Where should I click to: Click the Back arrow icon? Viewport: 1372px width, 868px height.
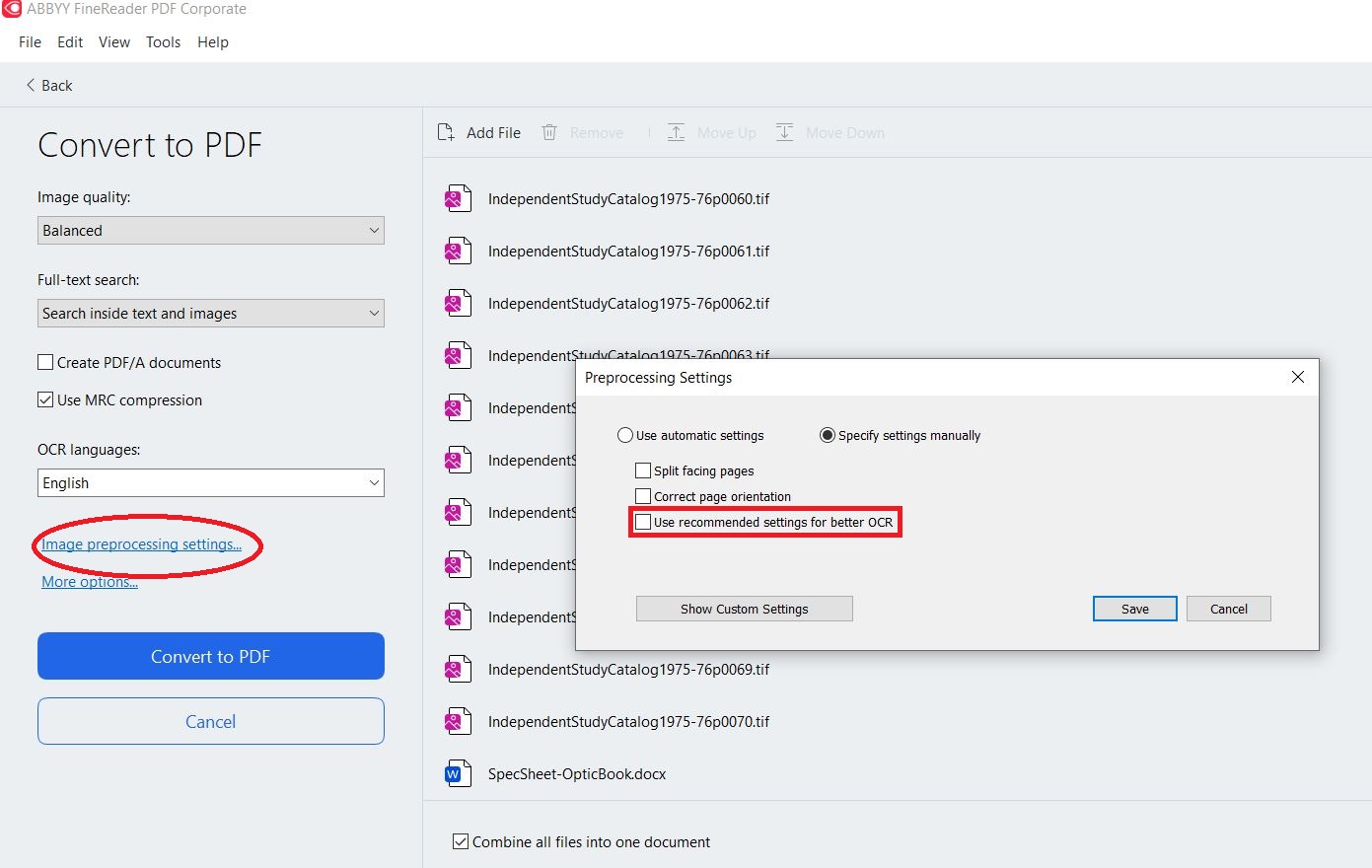pyautogui.click(x=31, y=86)
